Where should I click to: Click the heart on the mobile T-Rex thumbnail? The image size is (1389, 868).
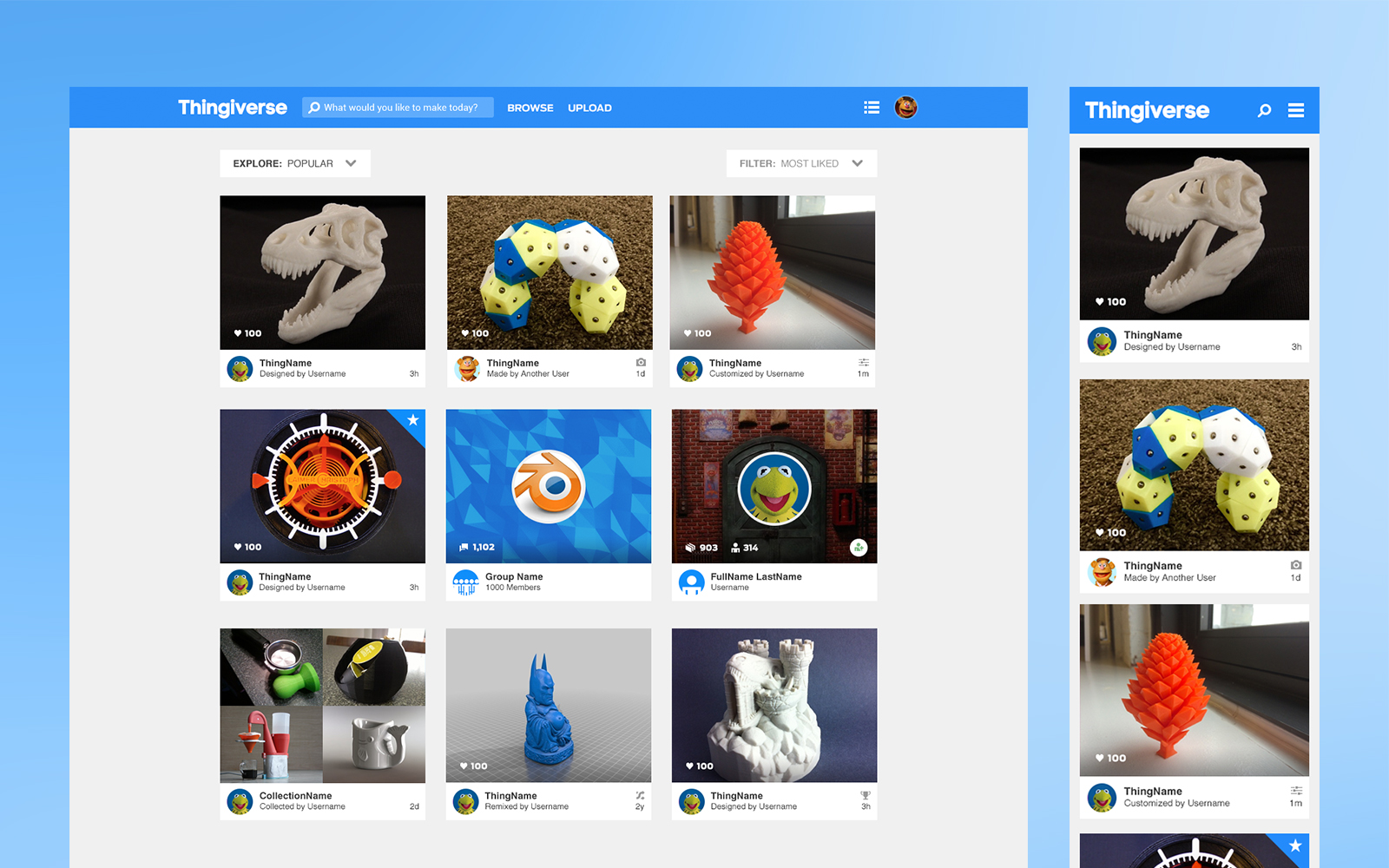(x=1099, y=302)
